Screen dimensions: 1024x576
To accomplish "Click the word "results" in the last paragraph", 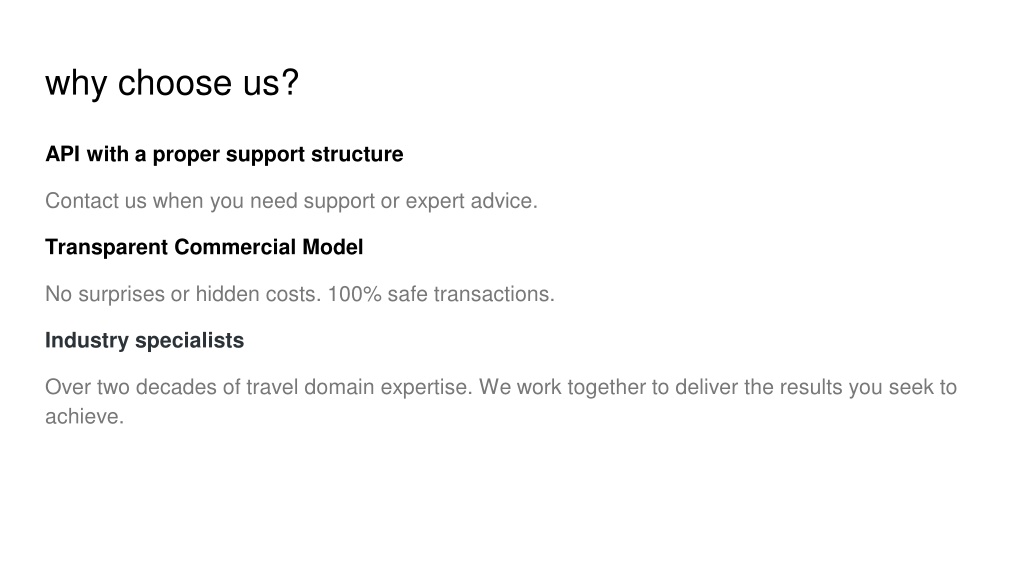I will point(808,387).
